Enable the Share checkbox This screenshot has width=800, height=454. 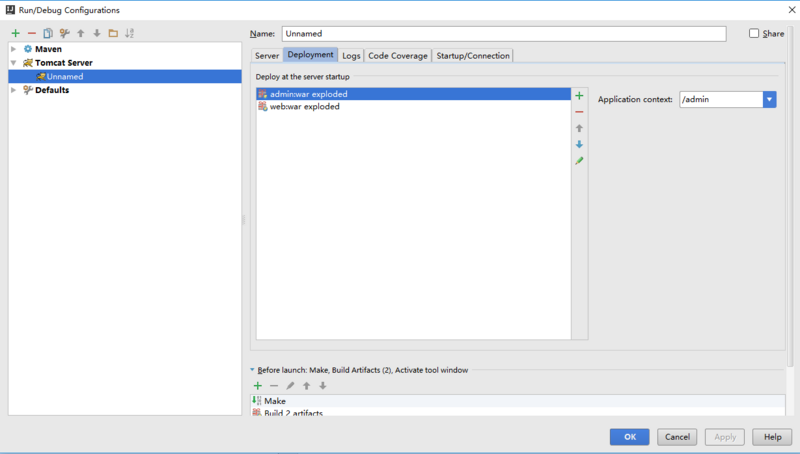pos(754,33)
